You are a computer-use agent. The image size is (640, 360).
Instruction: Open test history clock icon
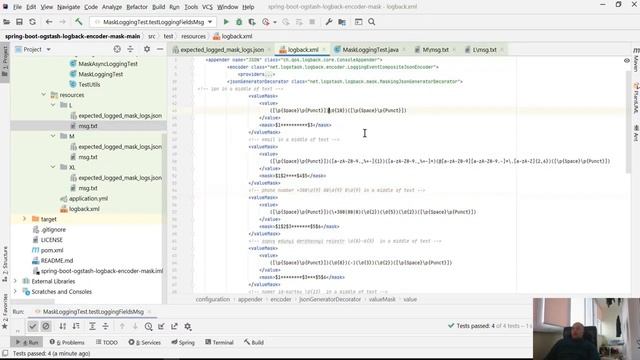coord(149,326)
